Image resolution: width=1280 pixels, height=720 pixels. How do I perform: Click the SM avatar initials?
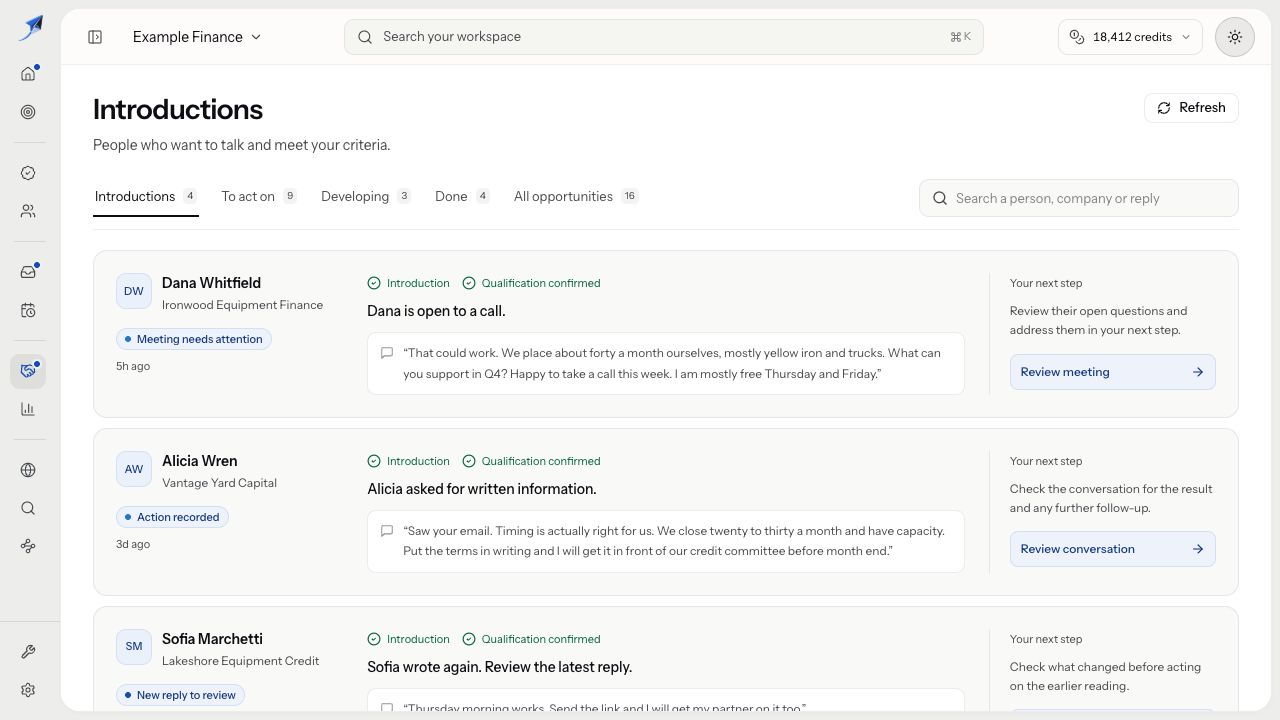(x=134, y=647)
